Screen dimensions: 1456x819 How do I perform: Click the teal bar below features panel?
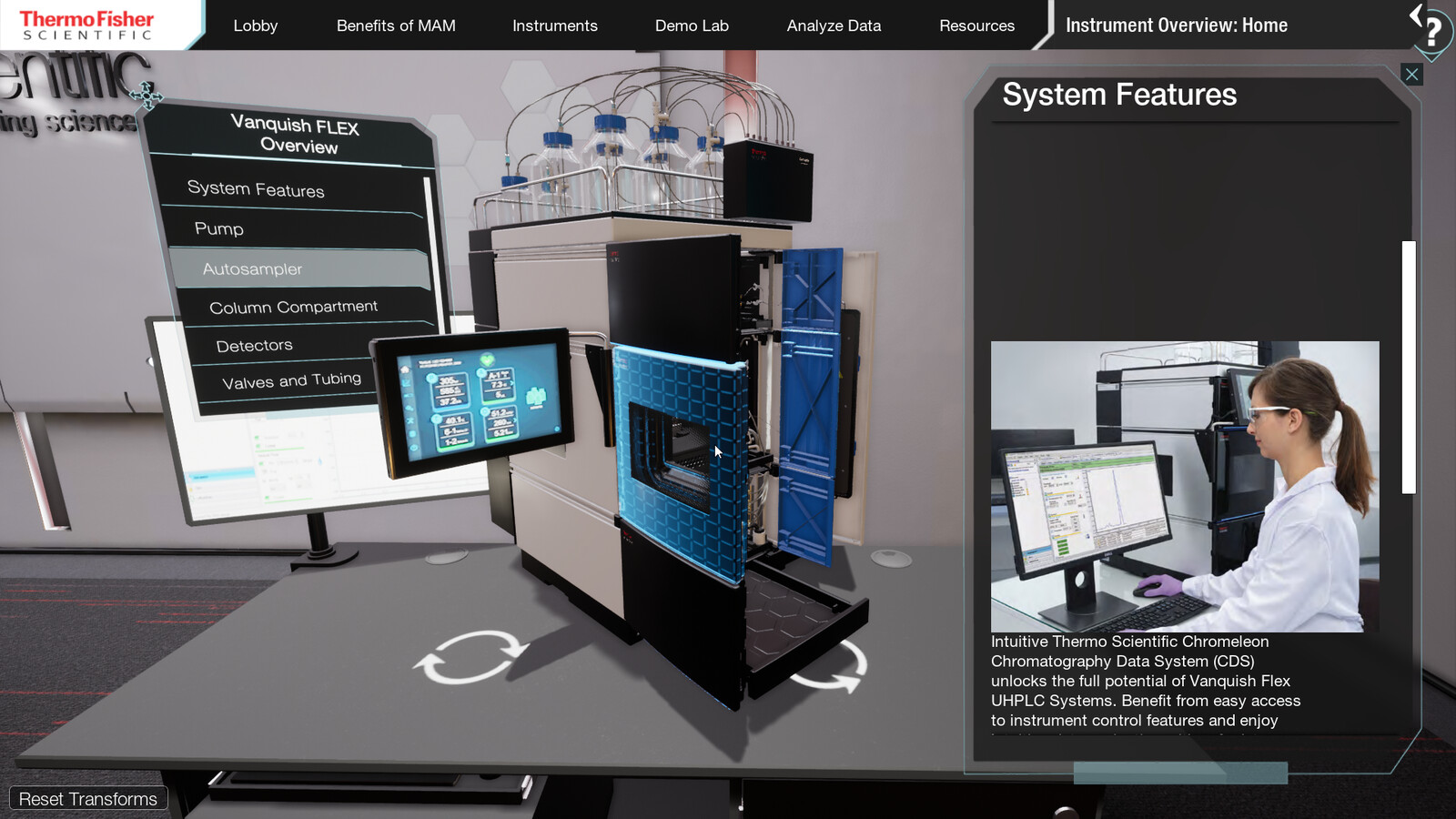(x=1180, y=773)
